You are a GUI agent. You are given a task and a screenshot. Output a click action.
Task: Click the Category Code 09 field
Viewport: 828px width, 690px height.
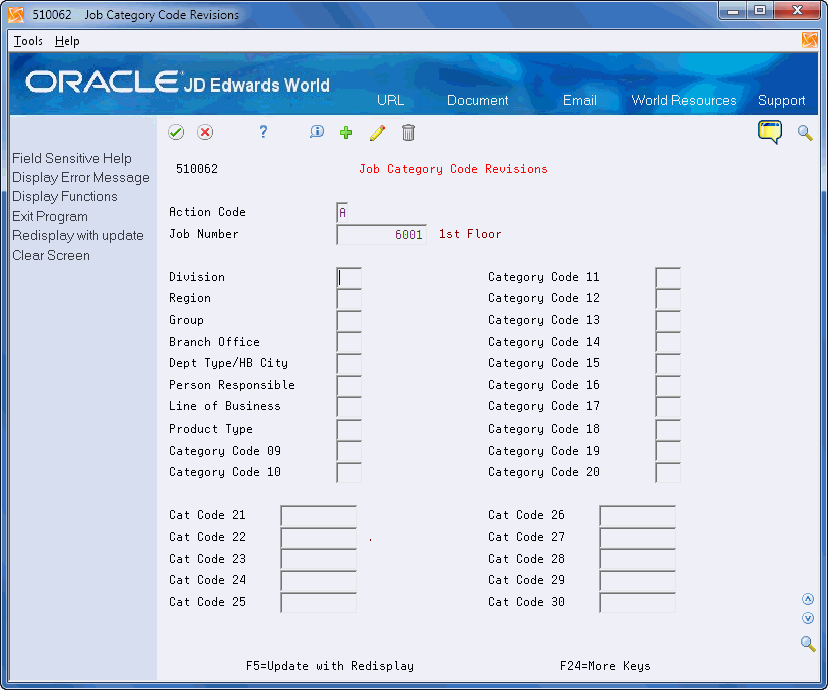[x=349, y=451]
